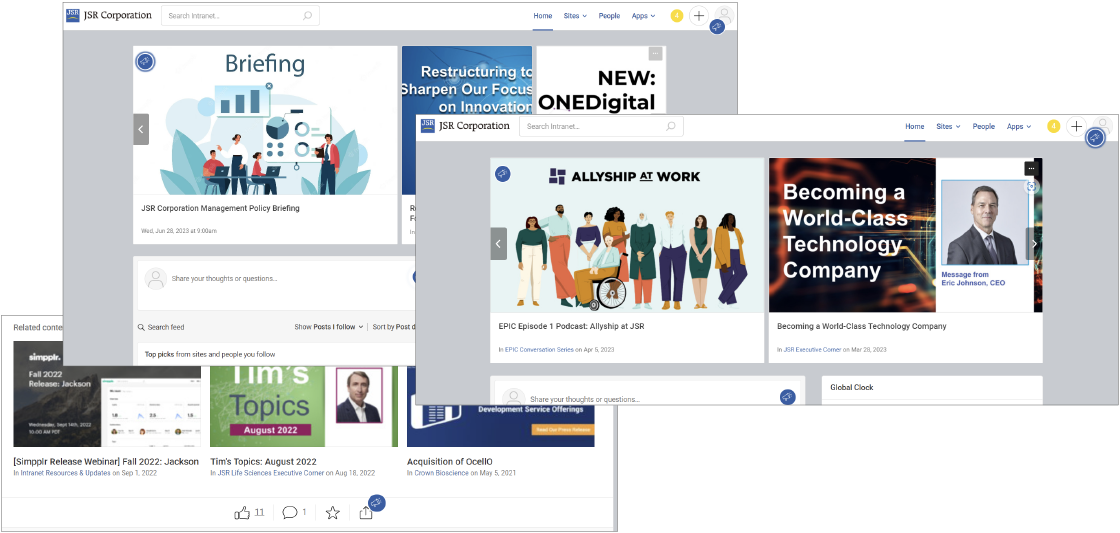
Task: Click focus icon on Eric Johnson photo
Action: 1031,186
